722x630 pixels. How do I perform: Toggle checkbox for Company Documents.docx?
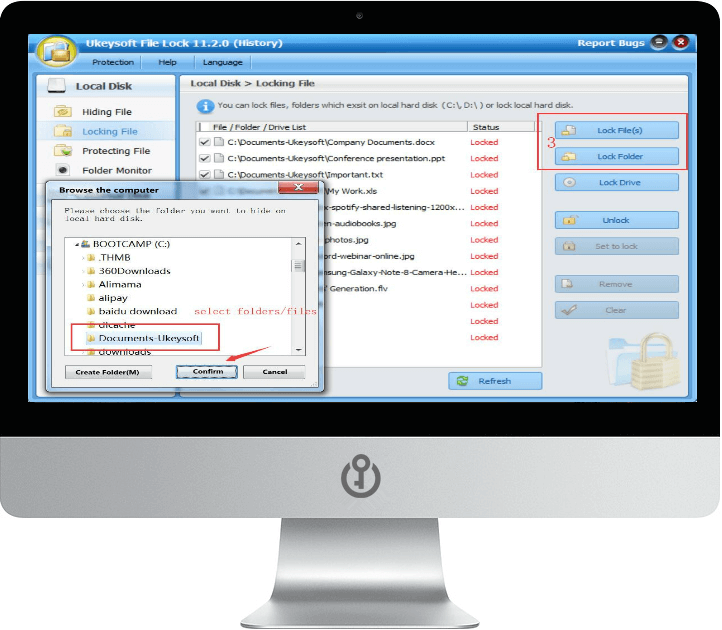click(204, 142)
